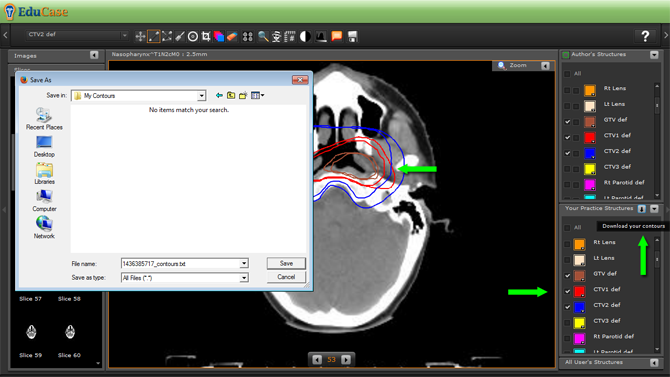
Task: Check the All box in Author's Structures
Action: 567,74
